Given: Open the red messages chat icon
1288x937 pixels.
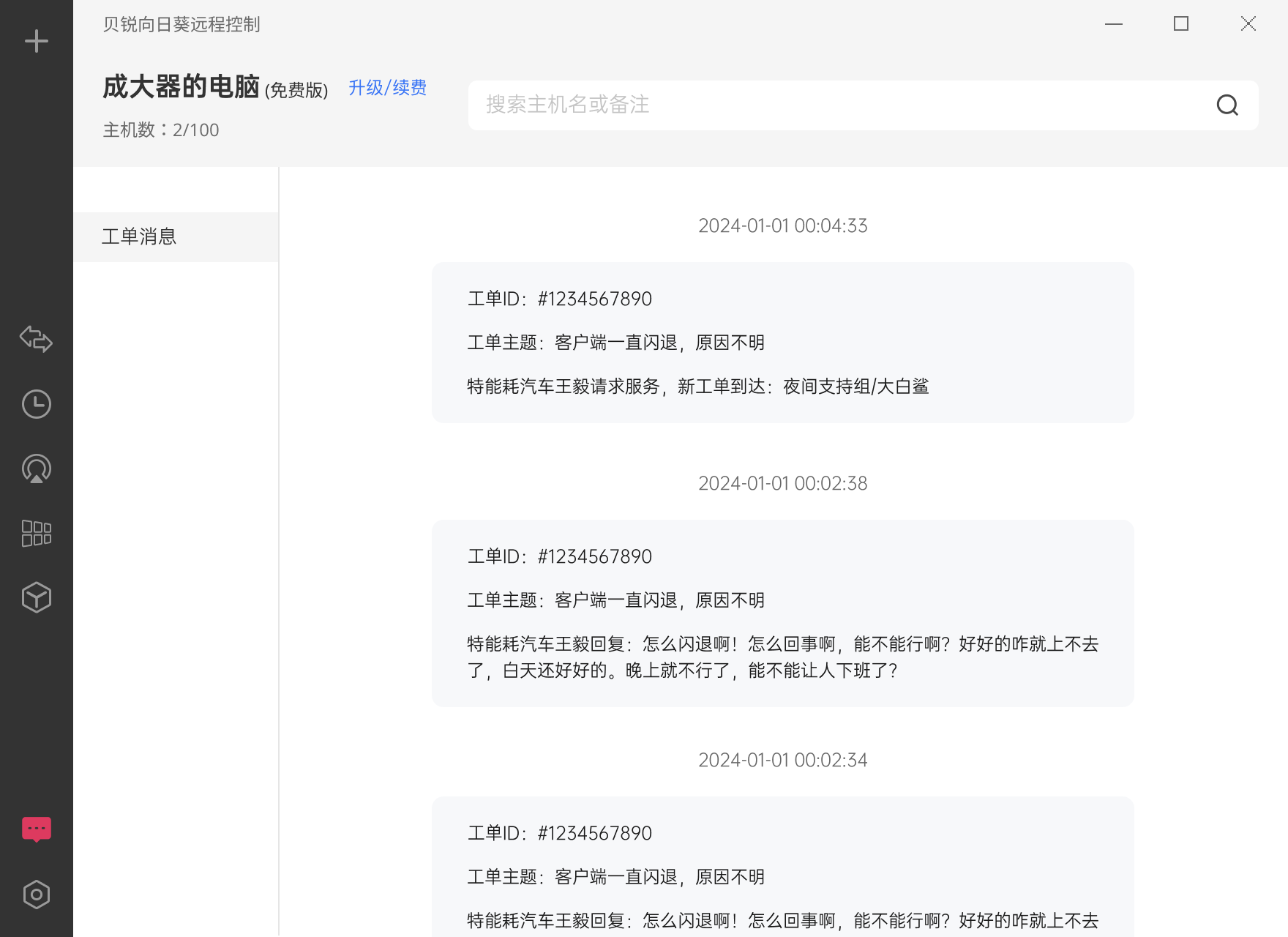Looking at the screenshot, I should [x=37, y=829].
